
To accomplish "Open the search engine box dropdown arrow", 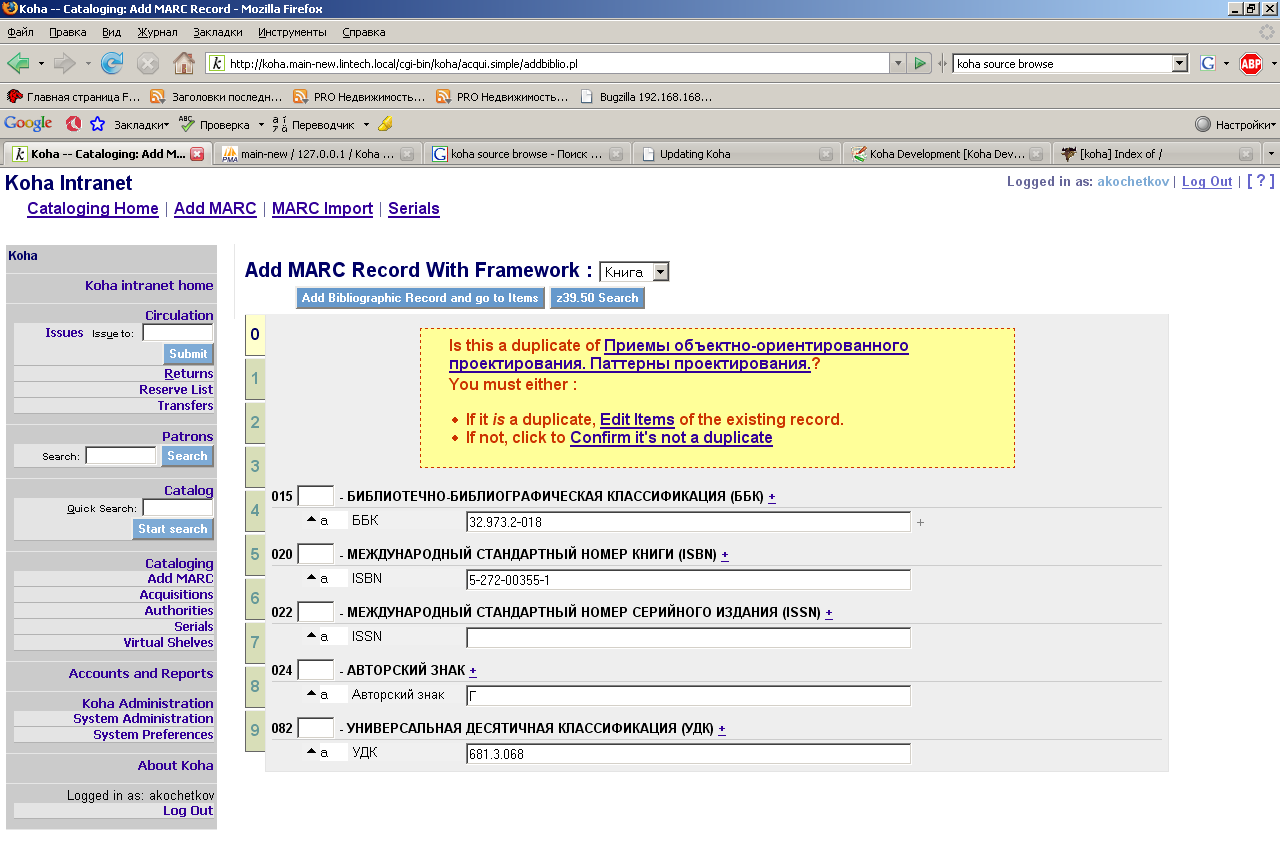I will [1179, 64].
